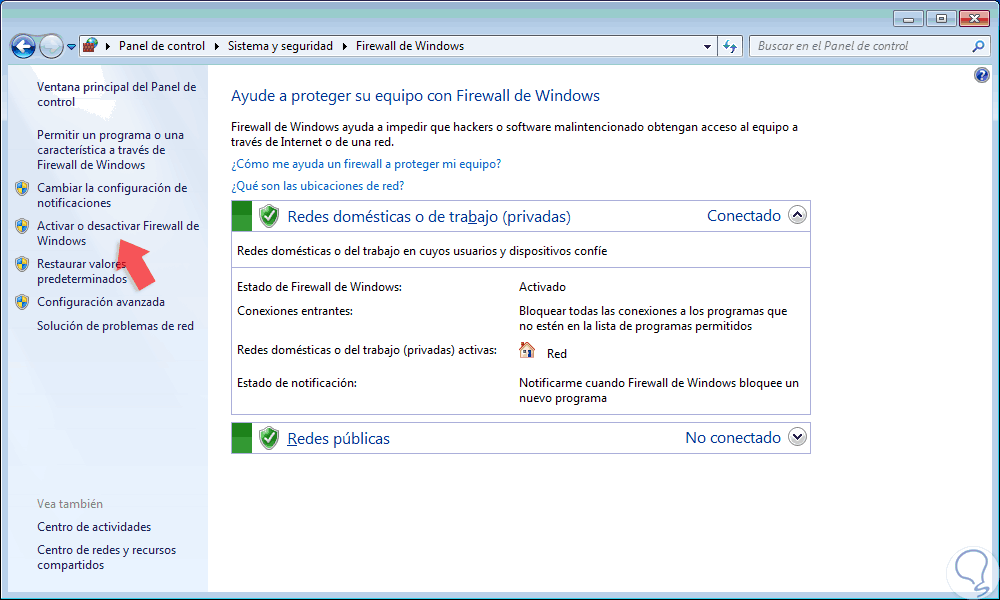This screenshot has height=600, width=1000.
Task: Open Centro de redes y recursos compartidos
Action: pyautogui.click(x=107, y=557)
